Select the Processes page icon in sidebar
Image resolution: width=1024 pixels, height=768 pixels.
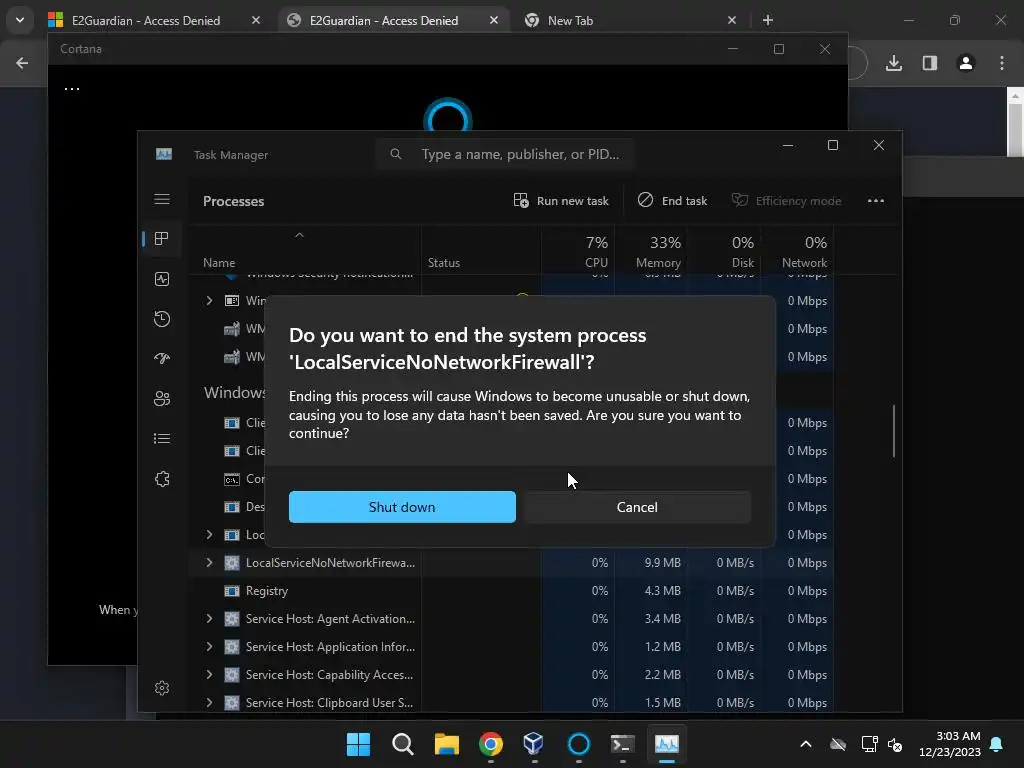162,238
